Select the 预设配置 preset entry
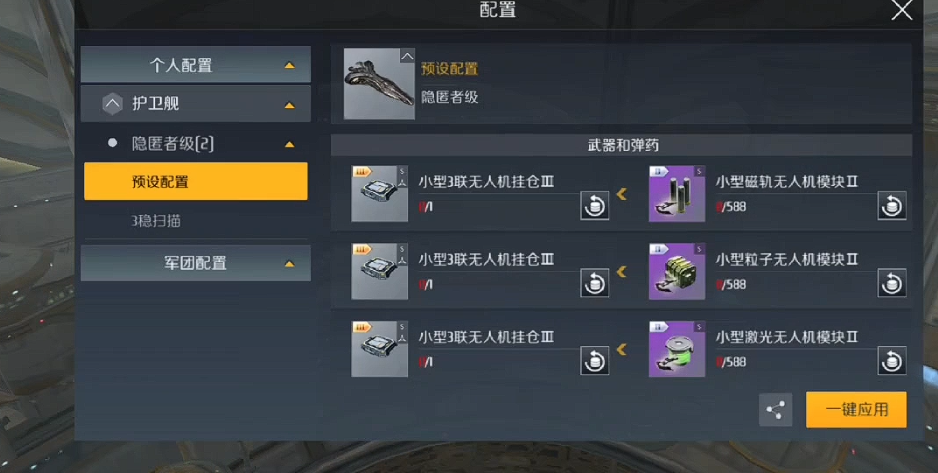Screen dimensions: 938x473 tap(196, 181)
